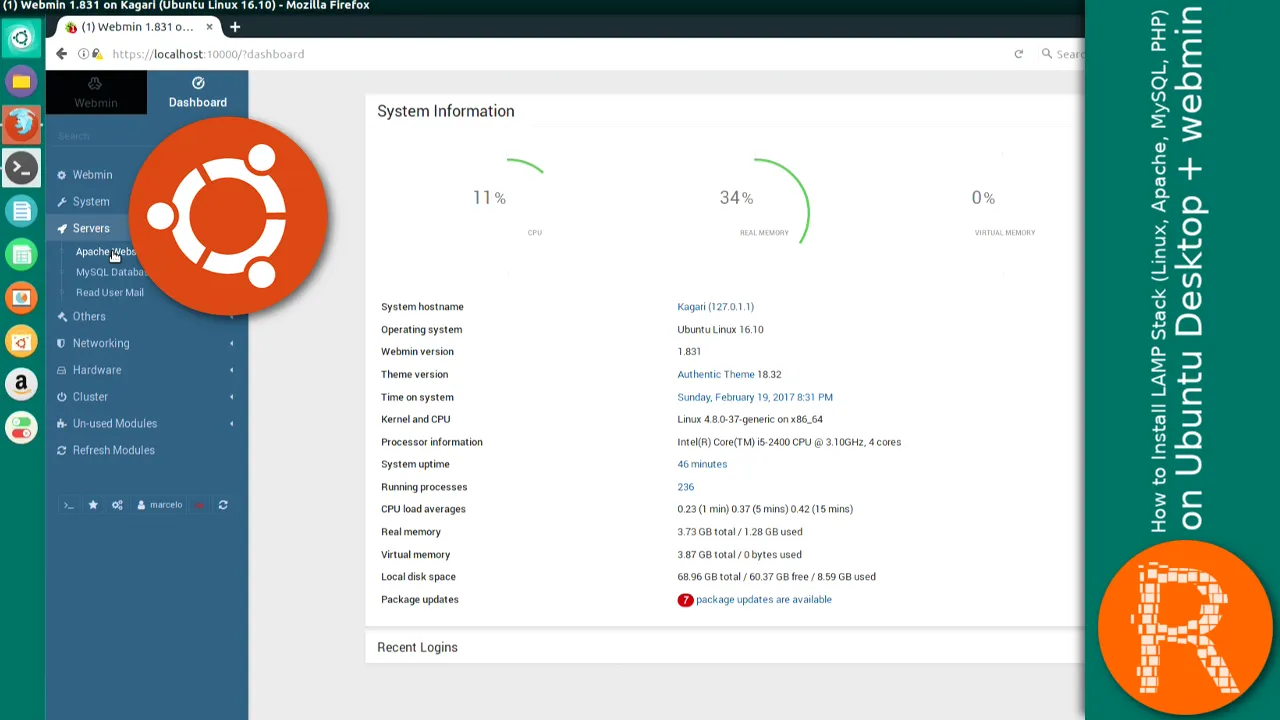The image size is (1280, 720).
Task: Select the 'Ubuntu Linux 16.10' value
Action: (720, 330)
